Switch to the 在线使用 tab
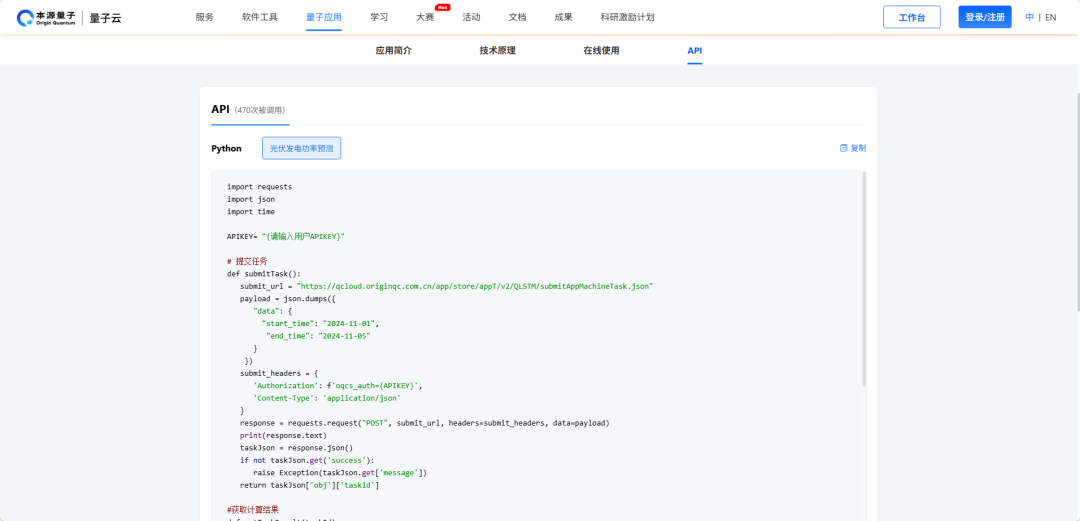 coord(601,50)
